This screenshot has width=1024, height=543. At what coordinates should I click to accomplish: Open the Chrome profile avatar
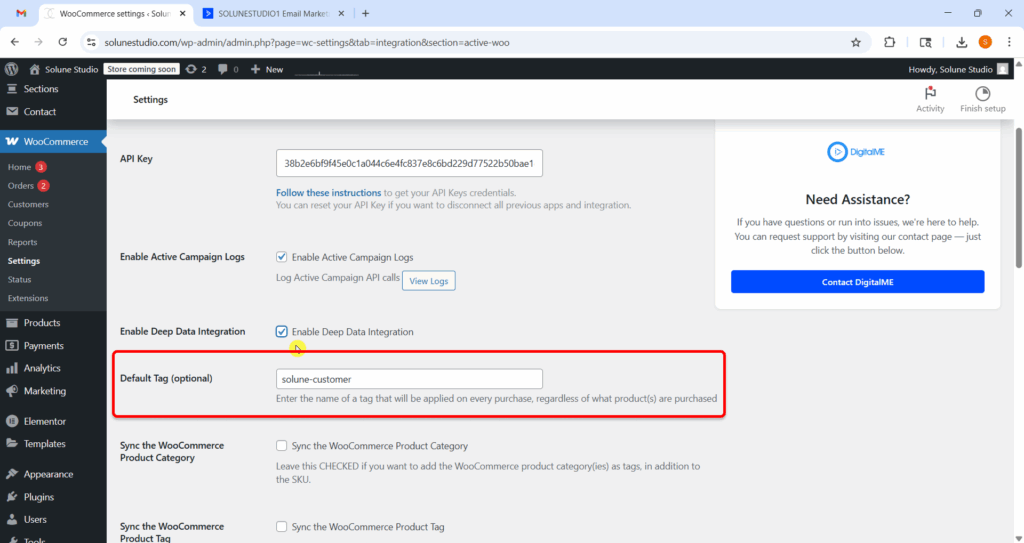coord(985,42)
